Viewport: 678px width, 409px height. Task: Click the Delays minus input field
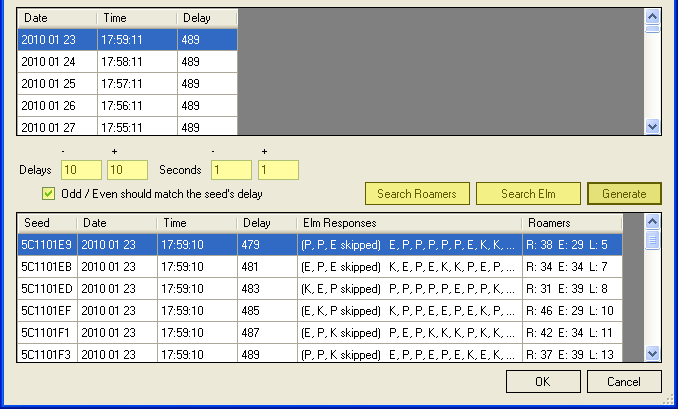click(x=81, y=170)
